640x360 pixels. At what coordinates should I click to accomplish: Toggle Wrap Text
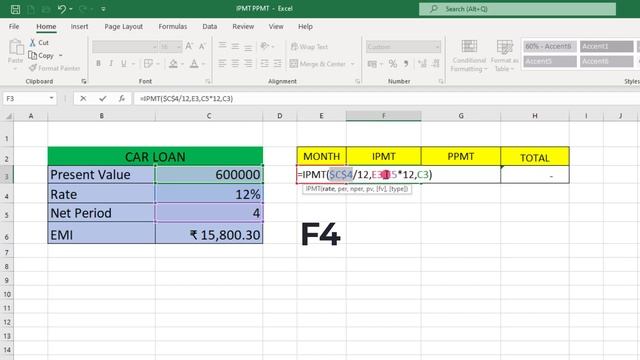pos(309,47)
